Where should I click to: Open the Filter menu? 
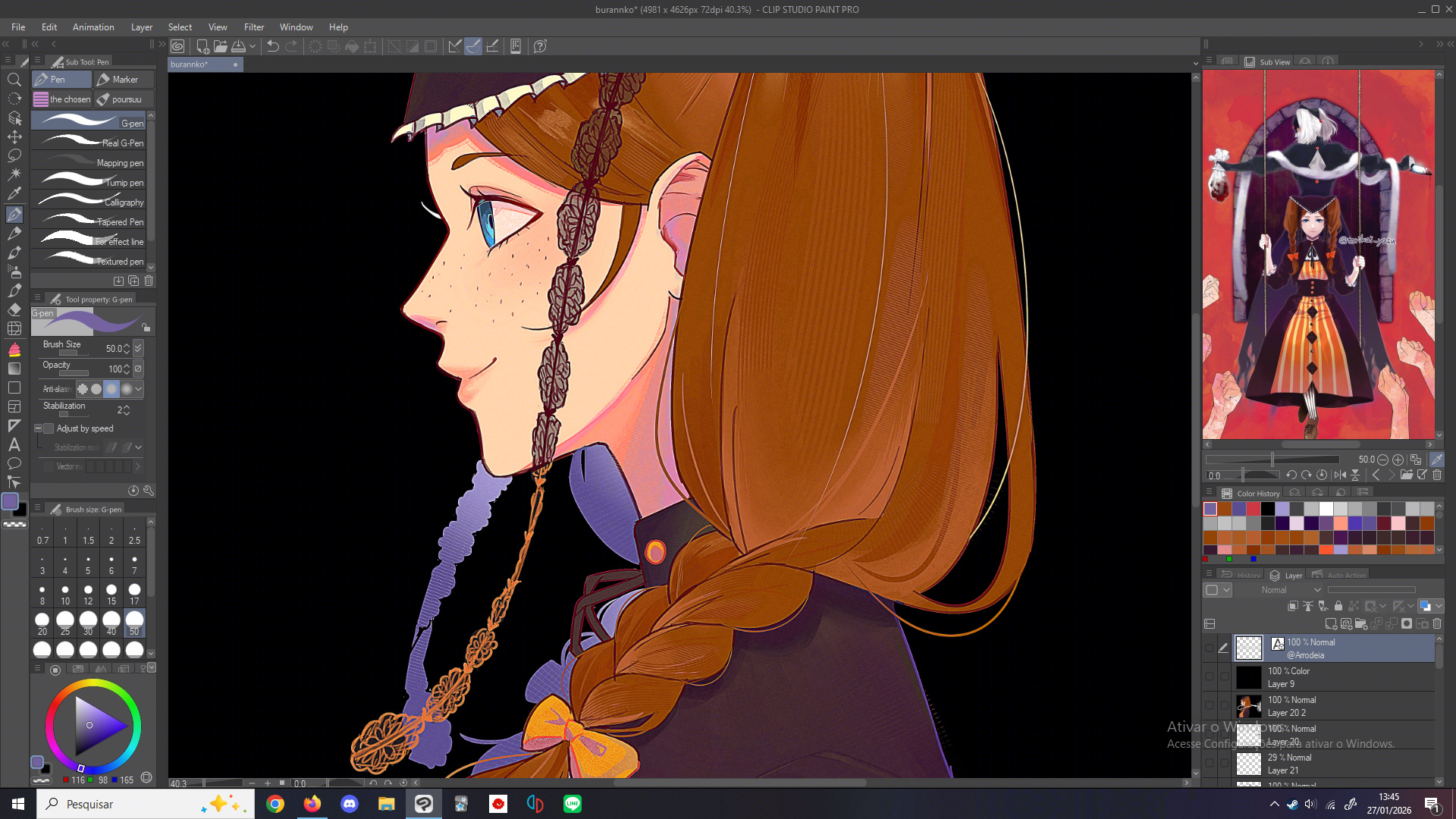253,27
